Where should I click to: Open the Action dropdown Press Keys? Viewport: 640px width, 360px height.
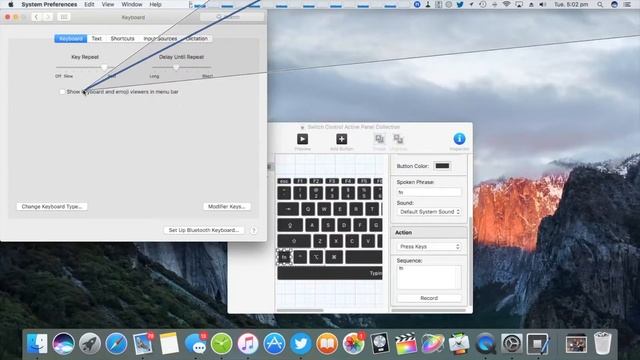point(429,247)
